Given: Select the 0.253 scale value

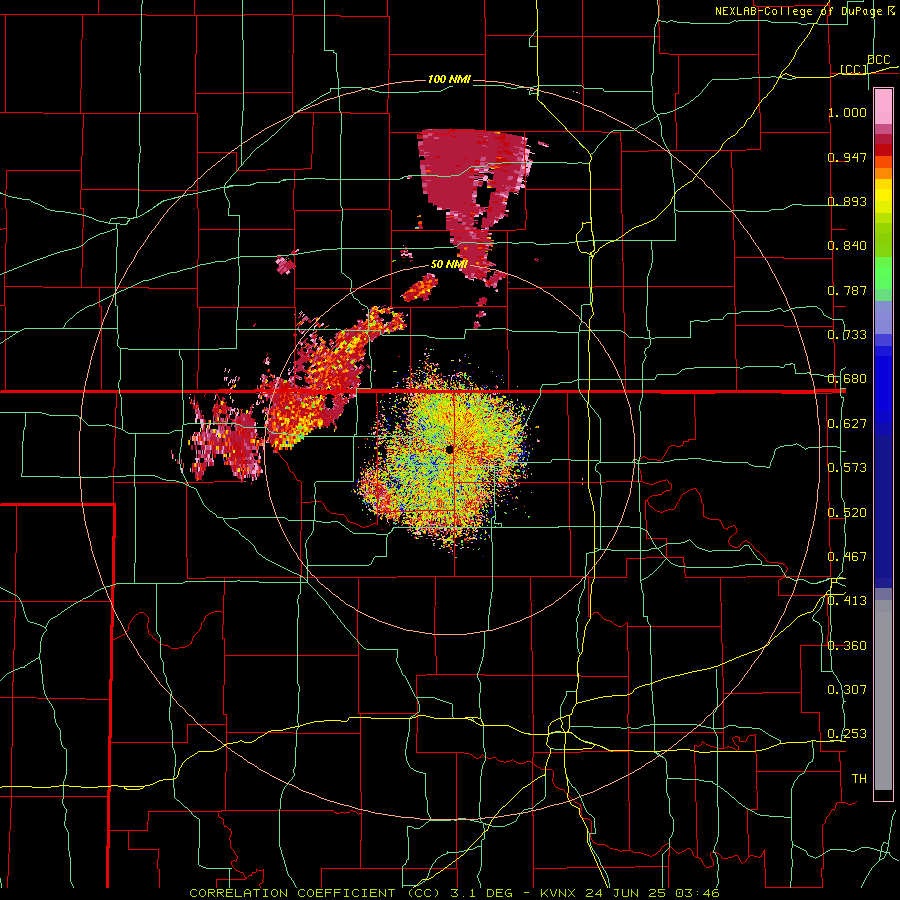Looking at the screenshot, I should click(x=847, y=734).
